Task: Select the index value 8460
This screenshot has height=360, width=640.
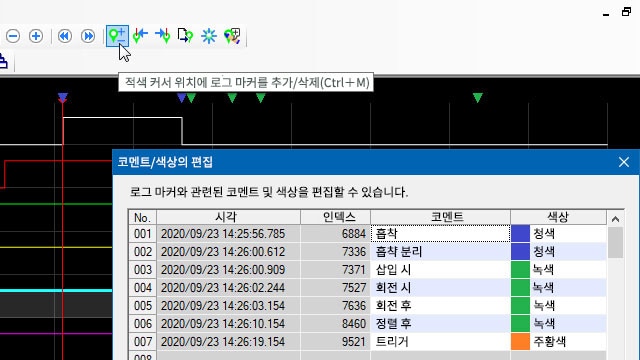Action: [x=336, y=323]
